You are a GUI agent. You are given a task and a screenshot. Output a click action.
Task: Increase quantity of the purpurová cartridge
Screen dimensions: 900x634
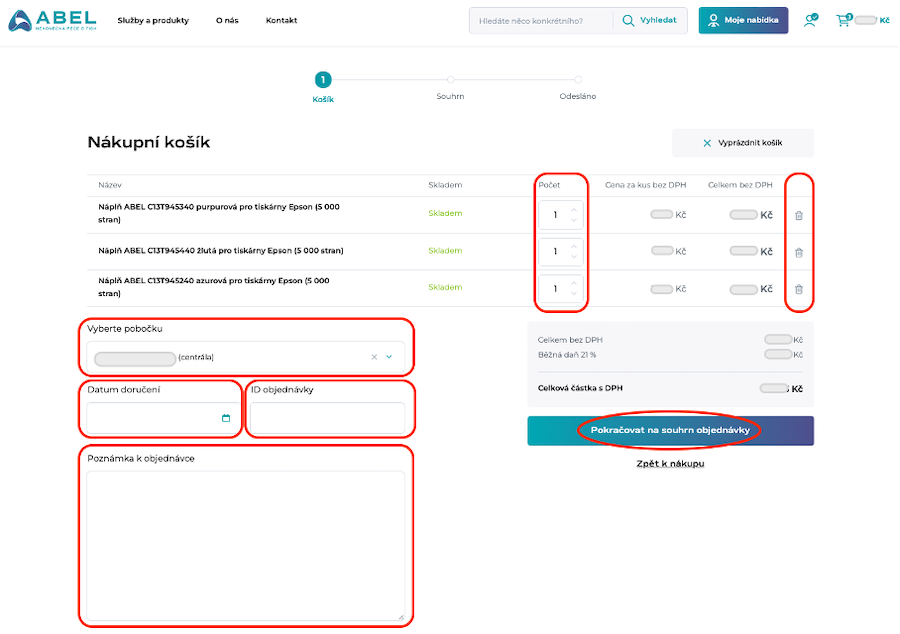click(x=574, y=210)
